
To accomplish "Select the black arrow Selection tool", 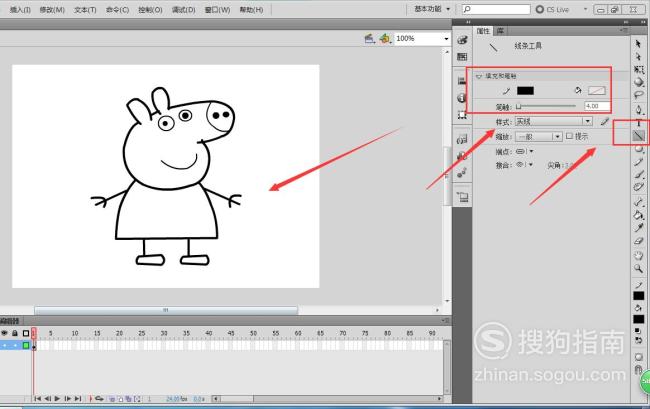I will [x=638, y=44].
